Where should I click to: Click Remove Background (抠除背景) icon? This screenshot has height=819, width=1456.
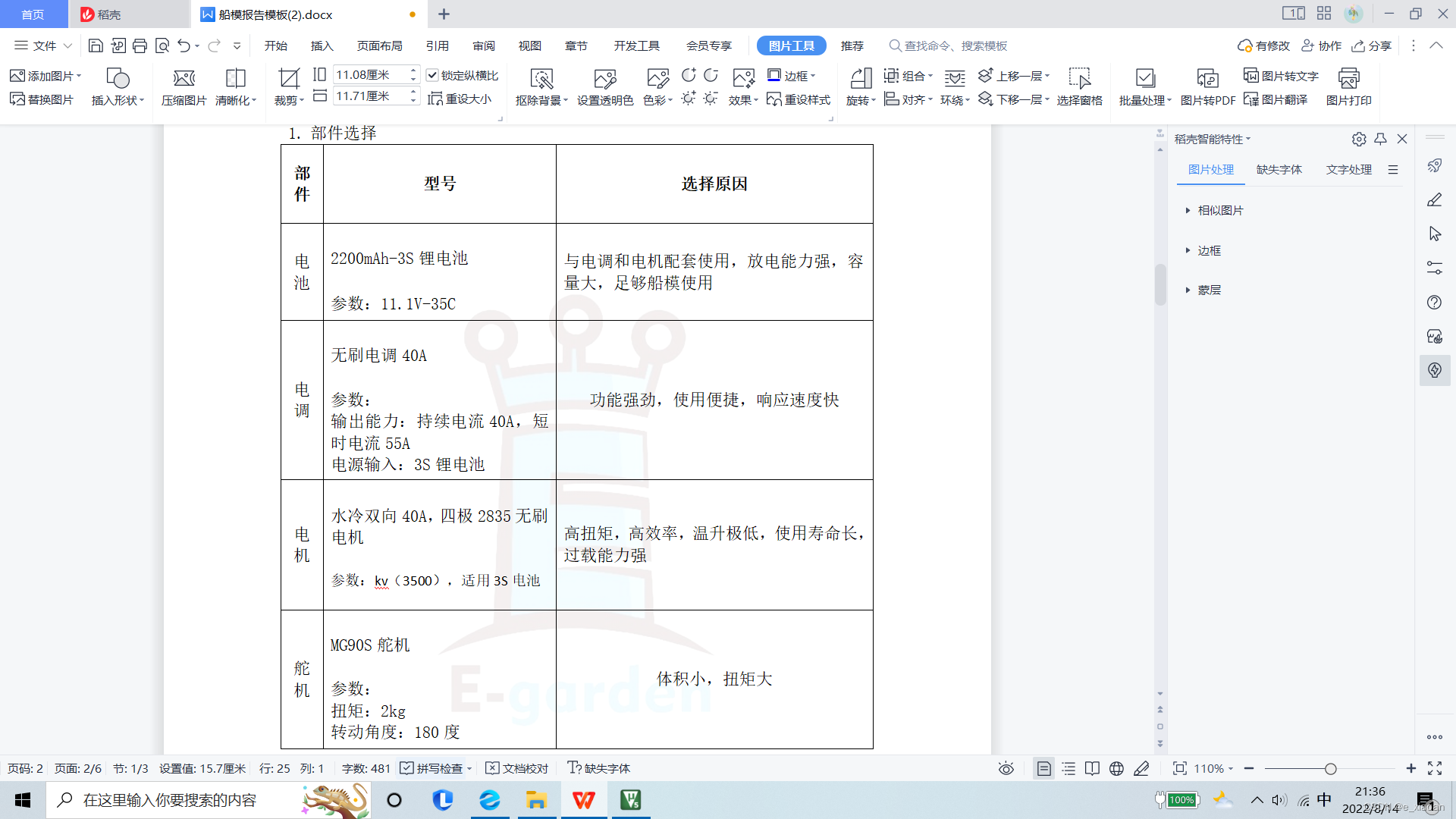pyautogui.click(x=541, y=79)
